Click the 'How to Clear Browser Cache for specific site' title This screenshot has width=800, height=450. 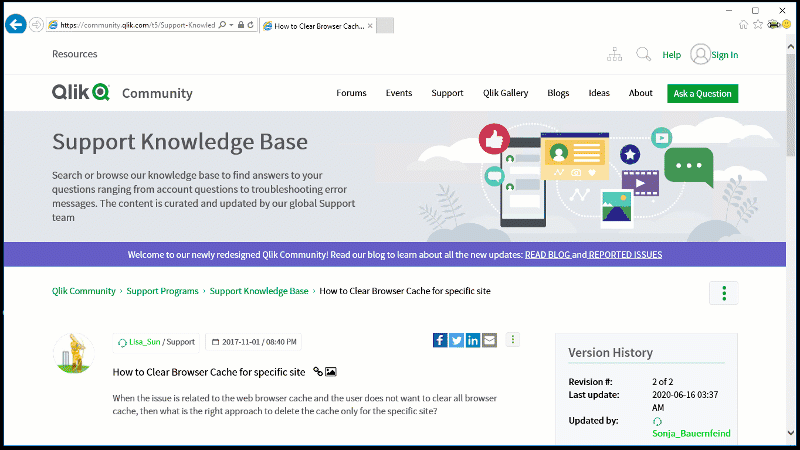click(x=209, y=372)
